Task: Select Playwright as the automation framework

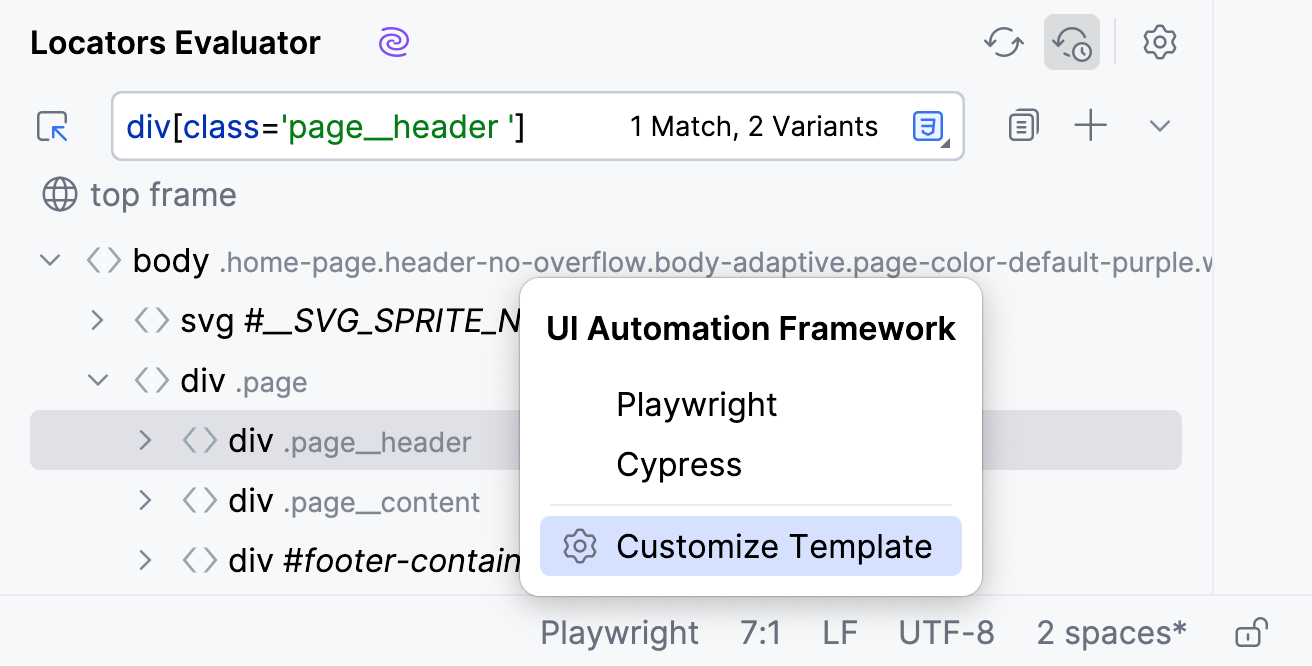Action: [697, 405]
